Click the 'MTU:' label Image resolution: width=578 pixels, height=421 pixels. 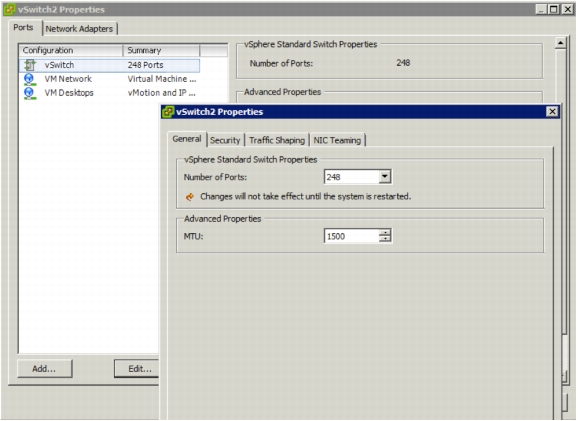[x=194, y=236]
